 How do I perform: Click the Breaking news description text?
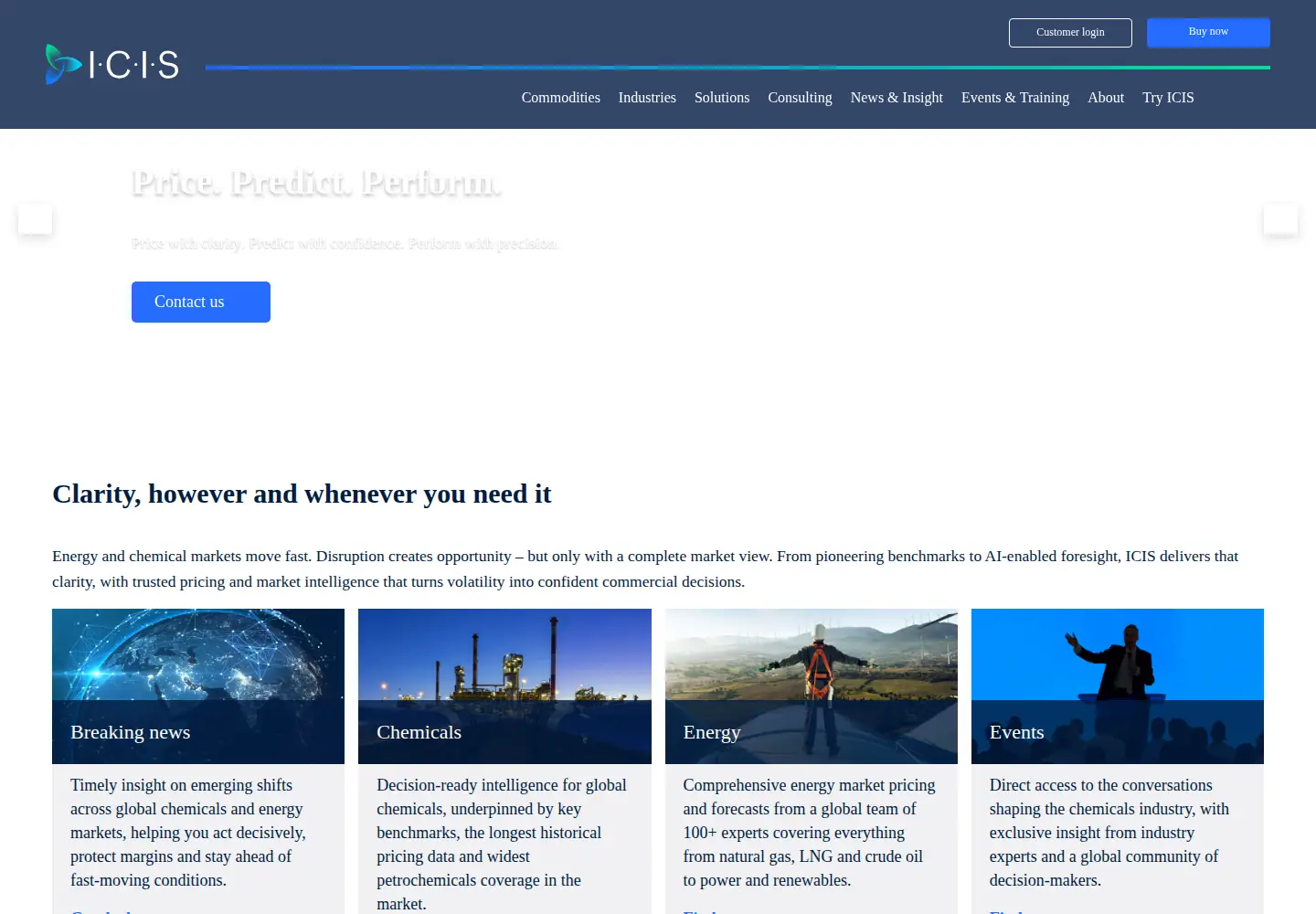189,833
